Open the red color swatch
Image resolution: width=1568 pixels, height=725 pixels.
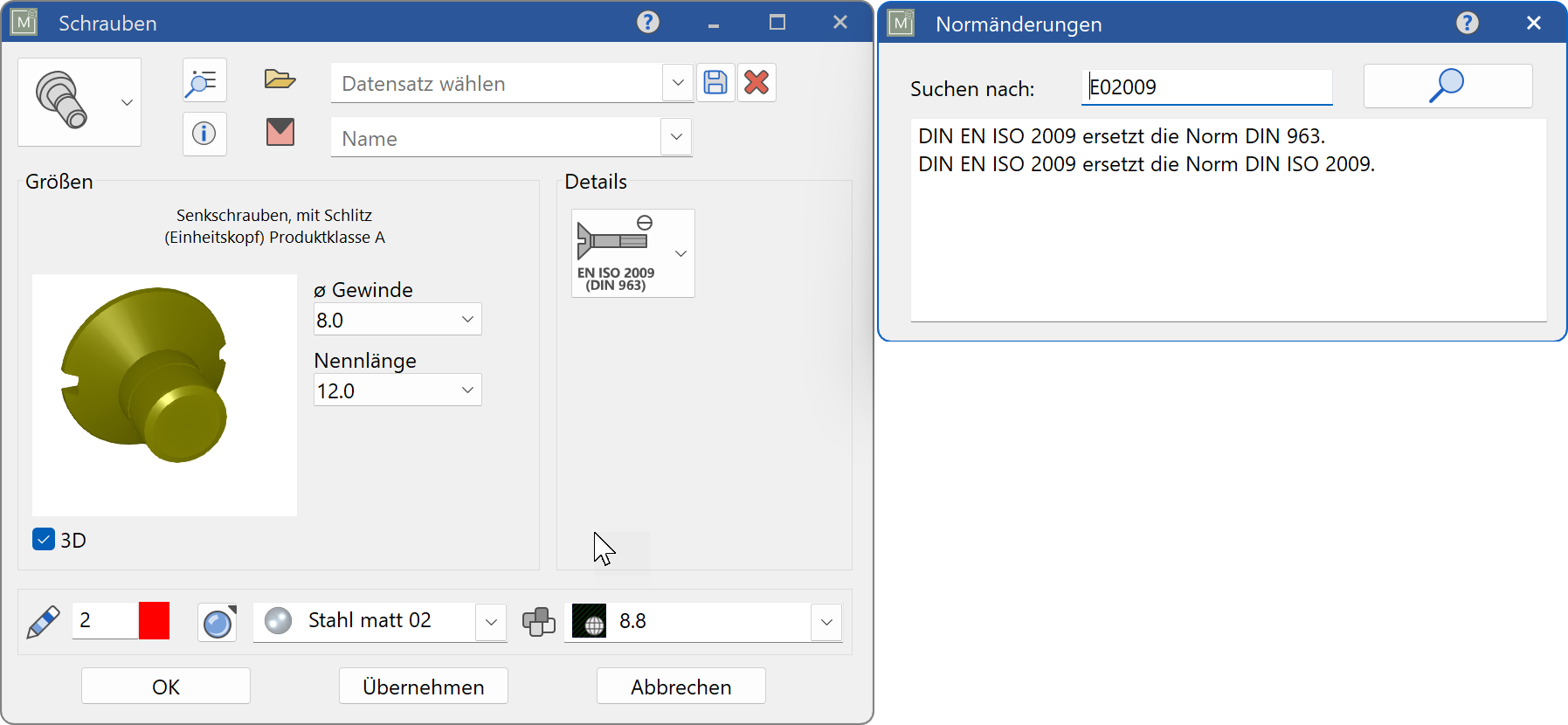tap(154, 620)
